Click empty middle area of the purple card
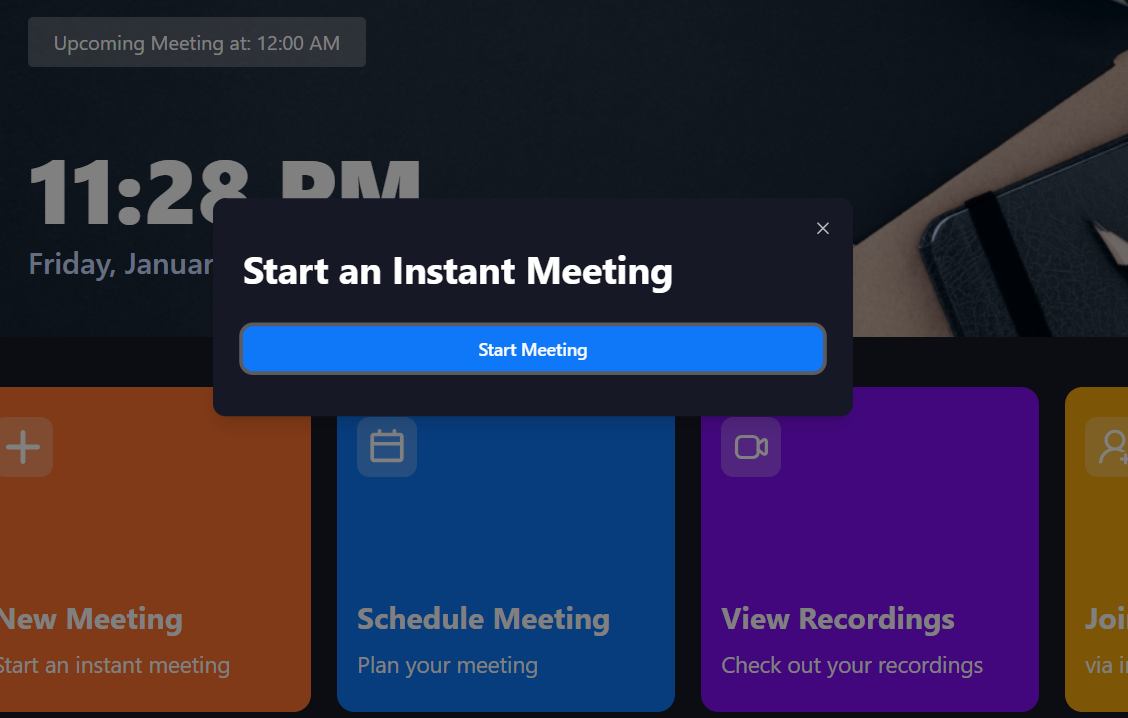 pyautogui.click(x=870, y=540)
